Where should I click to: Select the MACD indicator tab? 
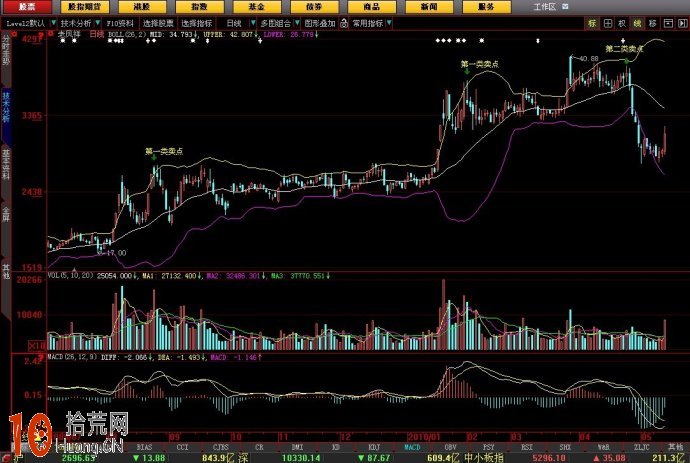[x=412, y=447]
